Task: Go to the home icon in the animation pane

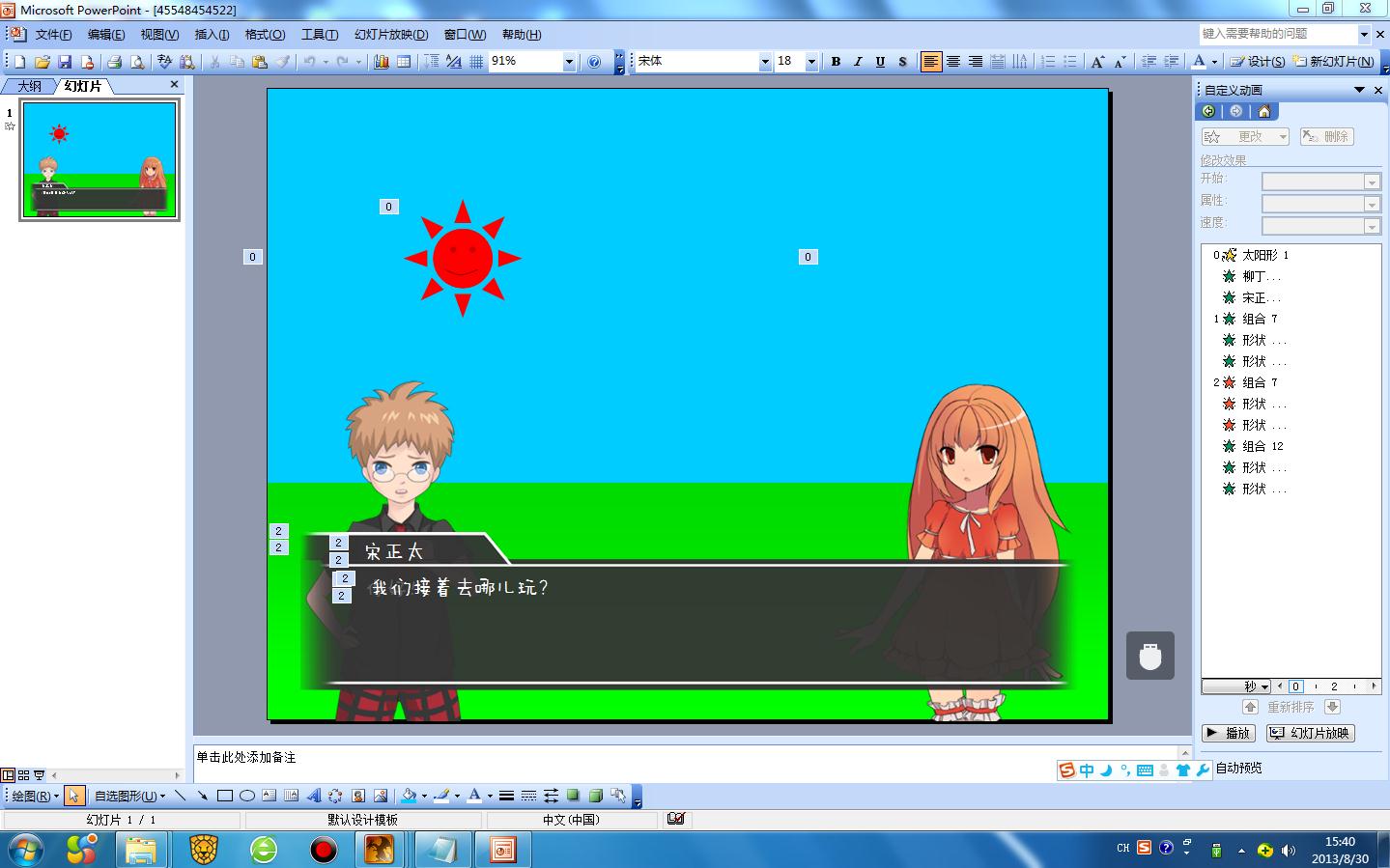Action: point(1263,111)
